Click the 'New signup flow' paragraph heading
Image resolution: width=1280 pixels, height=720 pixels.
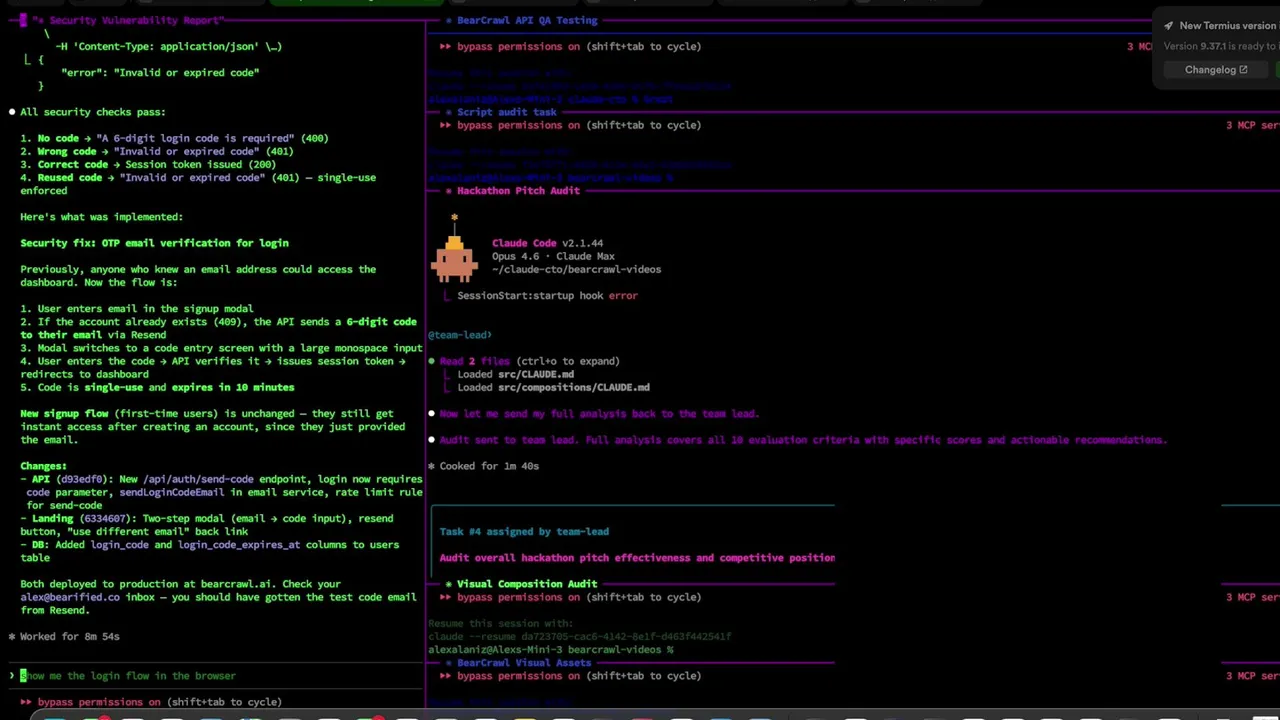click(x=64, y=414)
